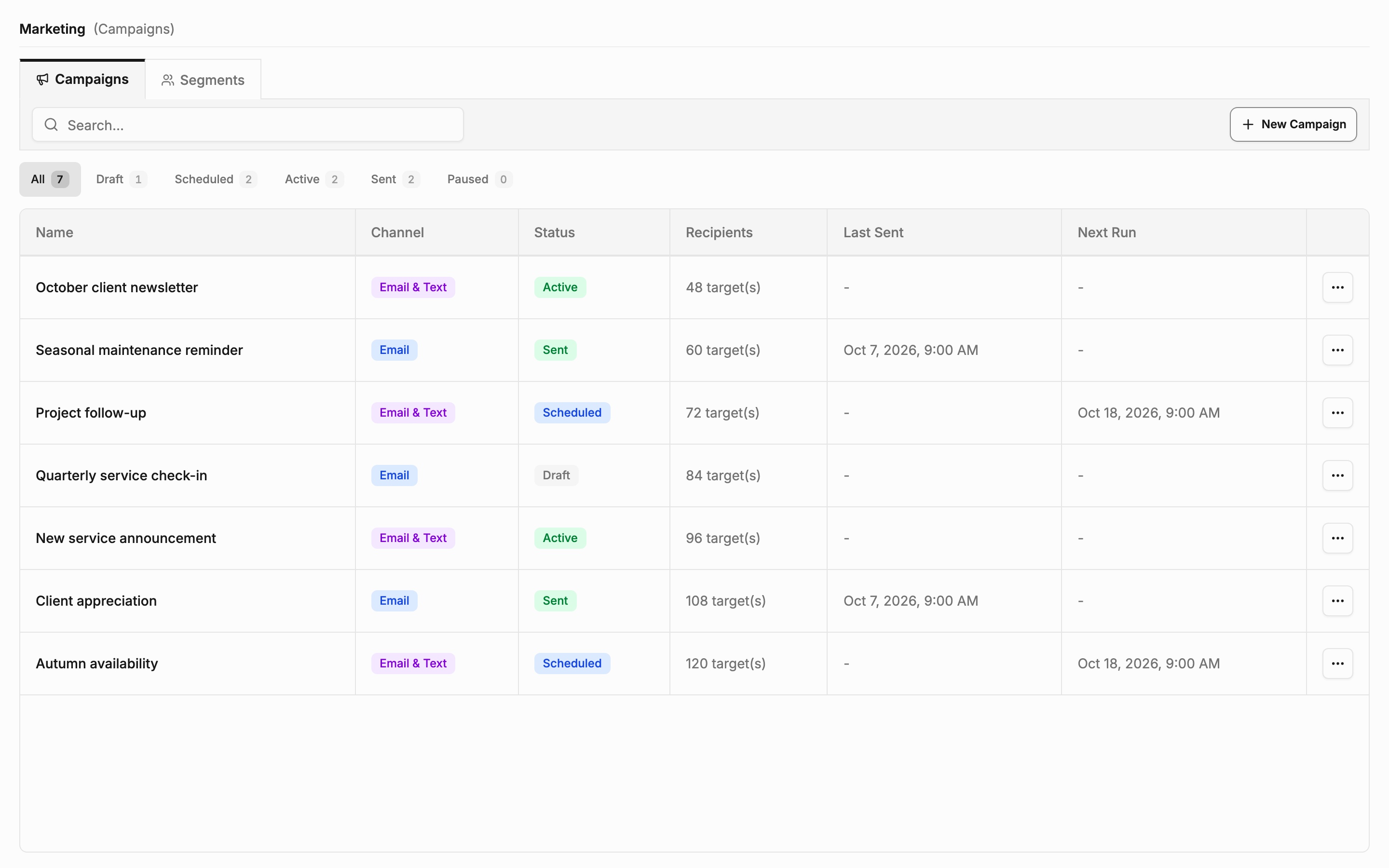Image resolution: width=1389 pixels, height=868 pixels.
Task: Create a New Campaign
Action: click(1293, 124)
